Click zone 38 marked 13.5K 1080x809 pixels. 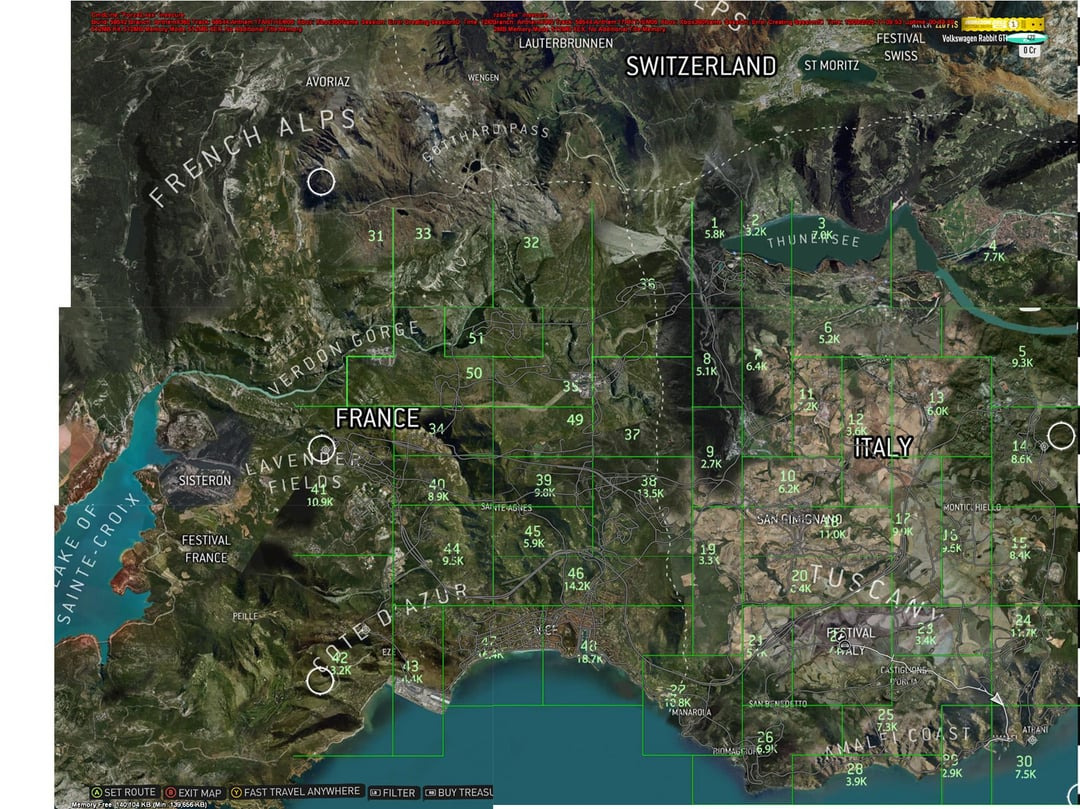650,487
